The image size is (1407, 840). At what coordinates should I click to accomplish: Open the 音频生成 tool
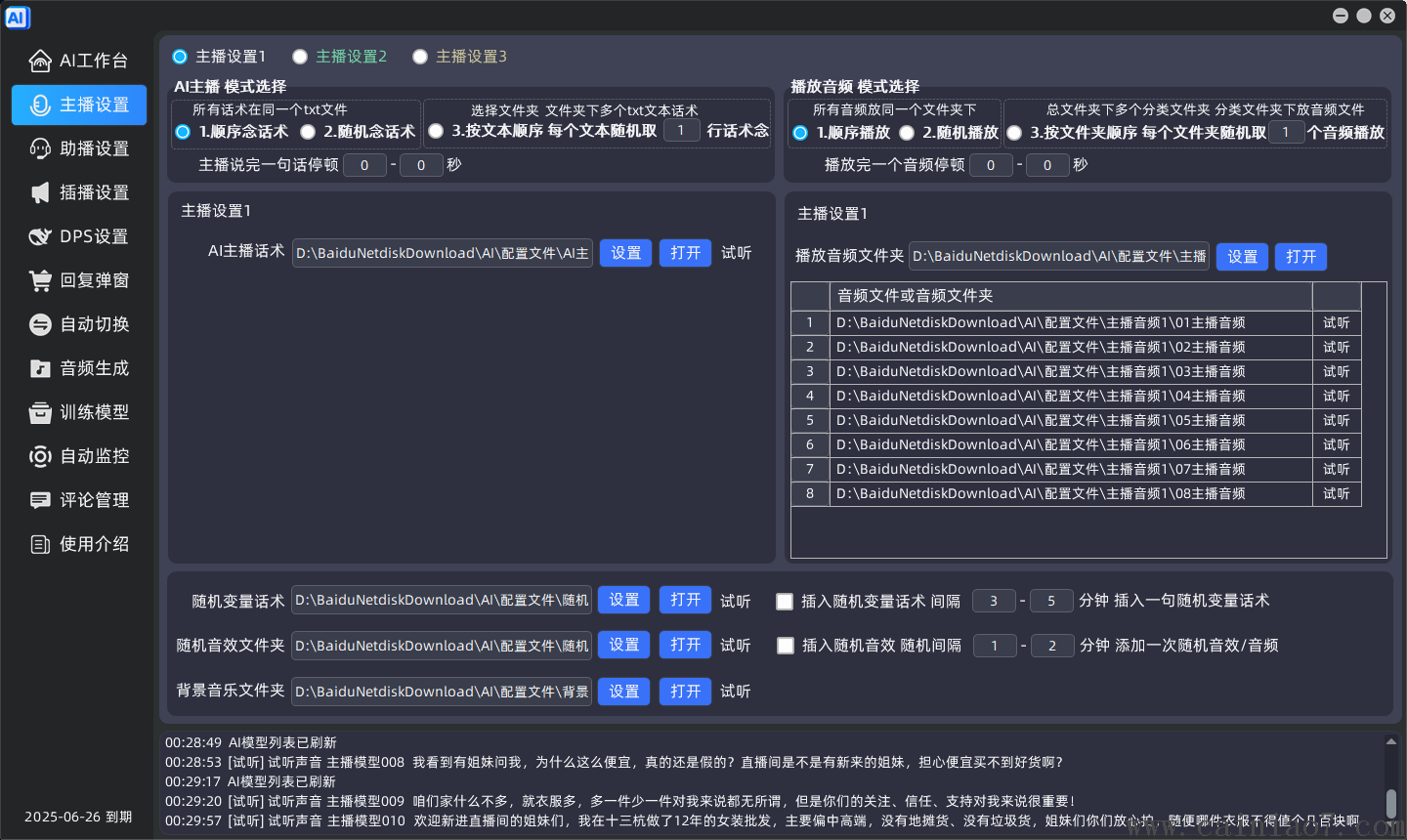(78, 368)
